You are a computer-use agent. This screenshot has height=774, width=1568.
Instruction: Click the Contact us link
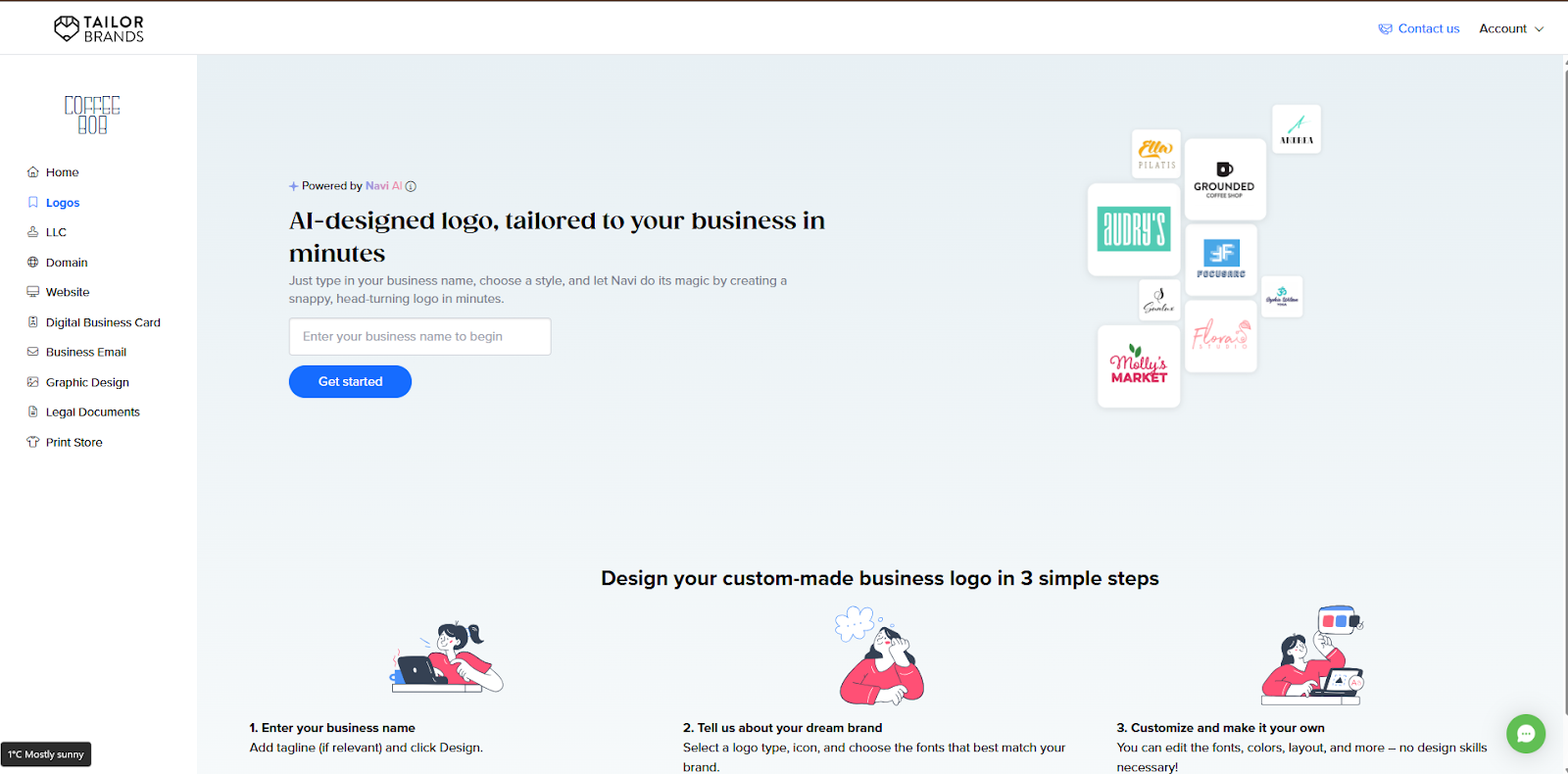(1428, 28)
